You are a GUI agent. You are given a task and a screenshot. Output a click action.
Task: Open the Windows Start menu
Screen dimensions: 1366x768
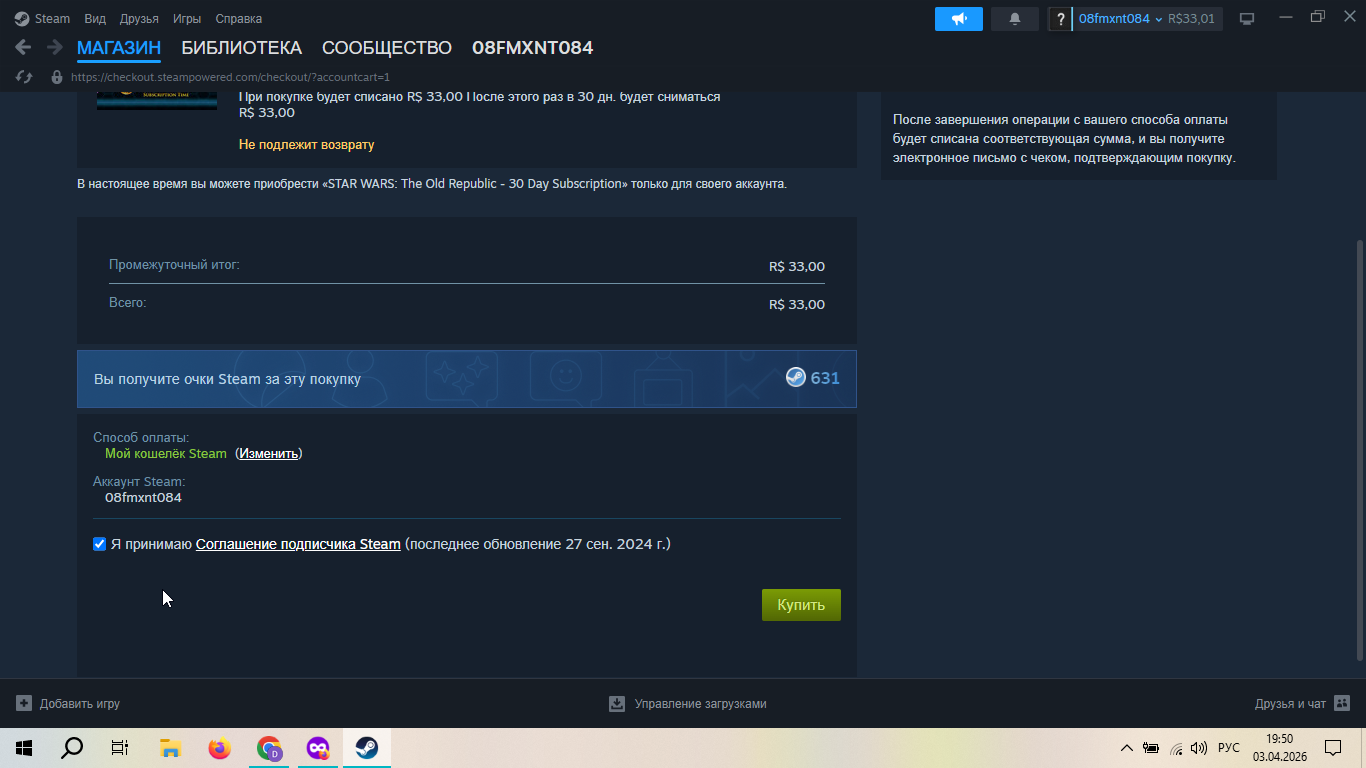(24, 748)
